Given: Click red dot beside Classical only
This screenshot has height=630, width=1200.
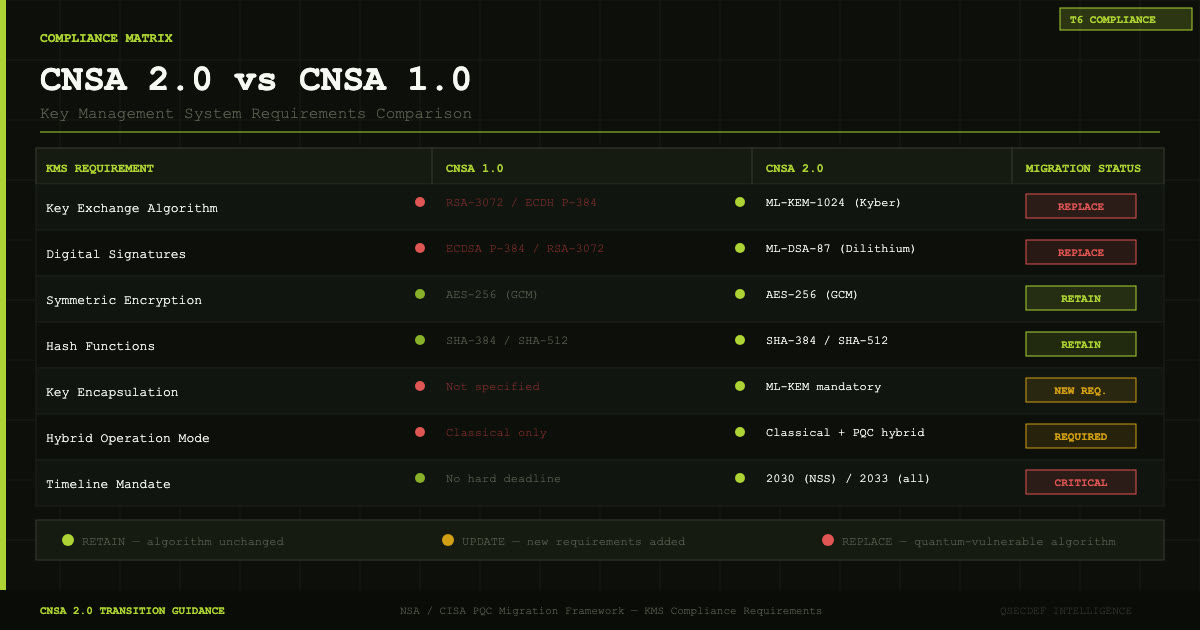Looking at the screenshot, I should 420,432.
